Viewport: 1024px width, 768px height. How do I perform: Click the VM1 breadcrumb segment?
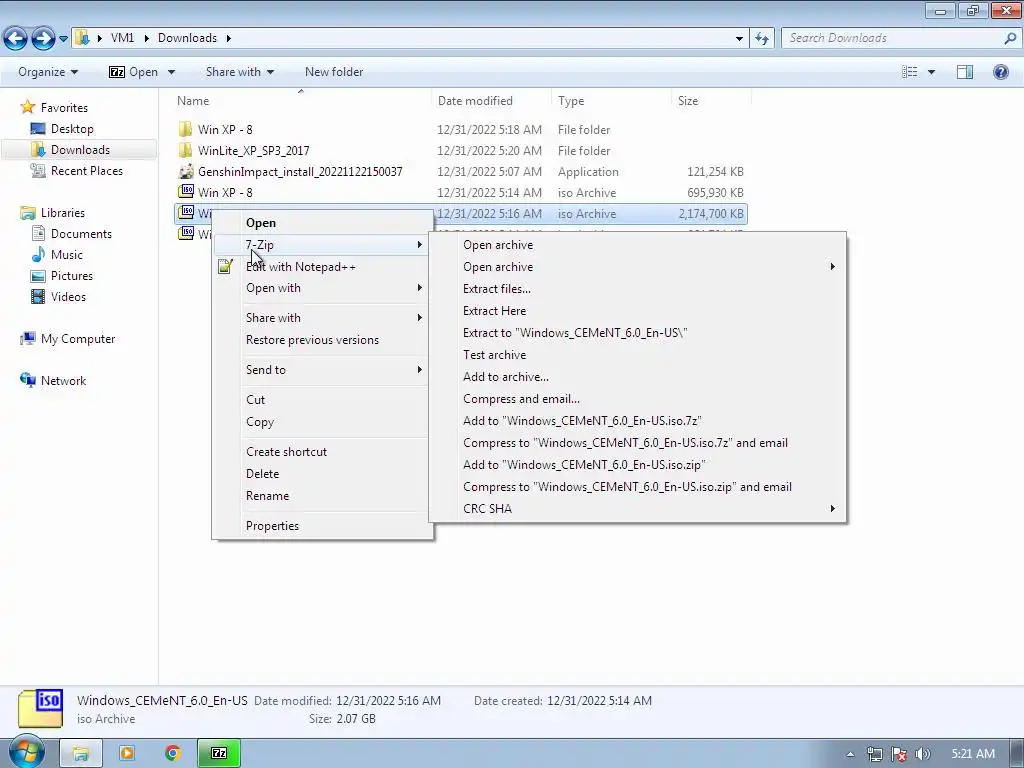122,38
